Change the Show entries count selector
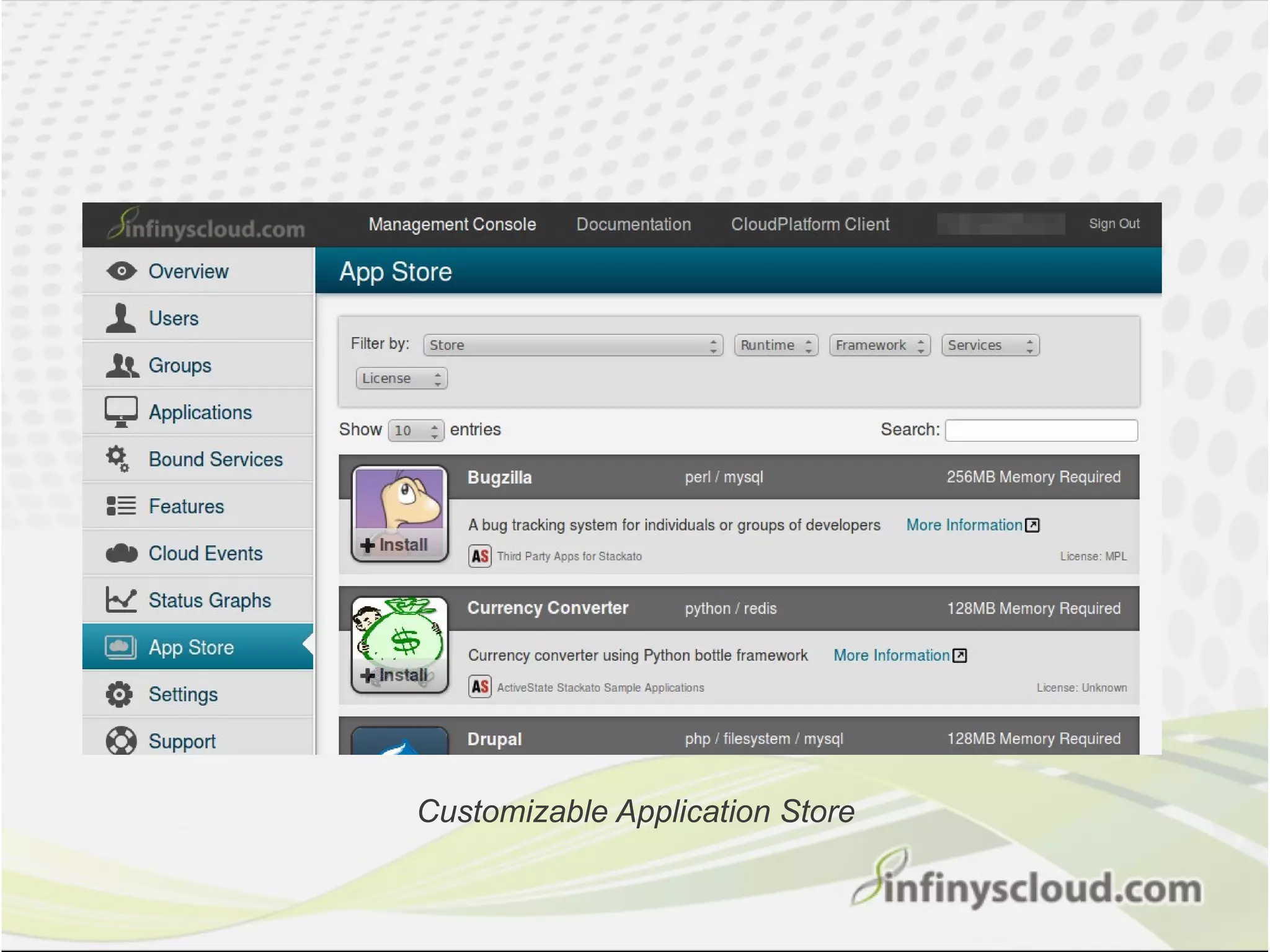Viewport: 1270px width, 952px height. (x=415, y=431)
